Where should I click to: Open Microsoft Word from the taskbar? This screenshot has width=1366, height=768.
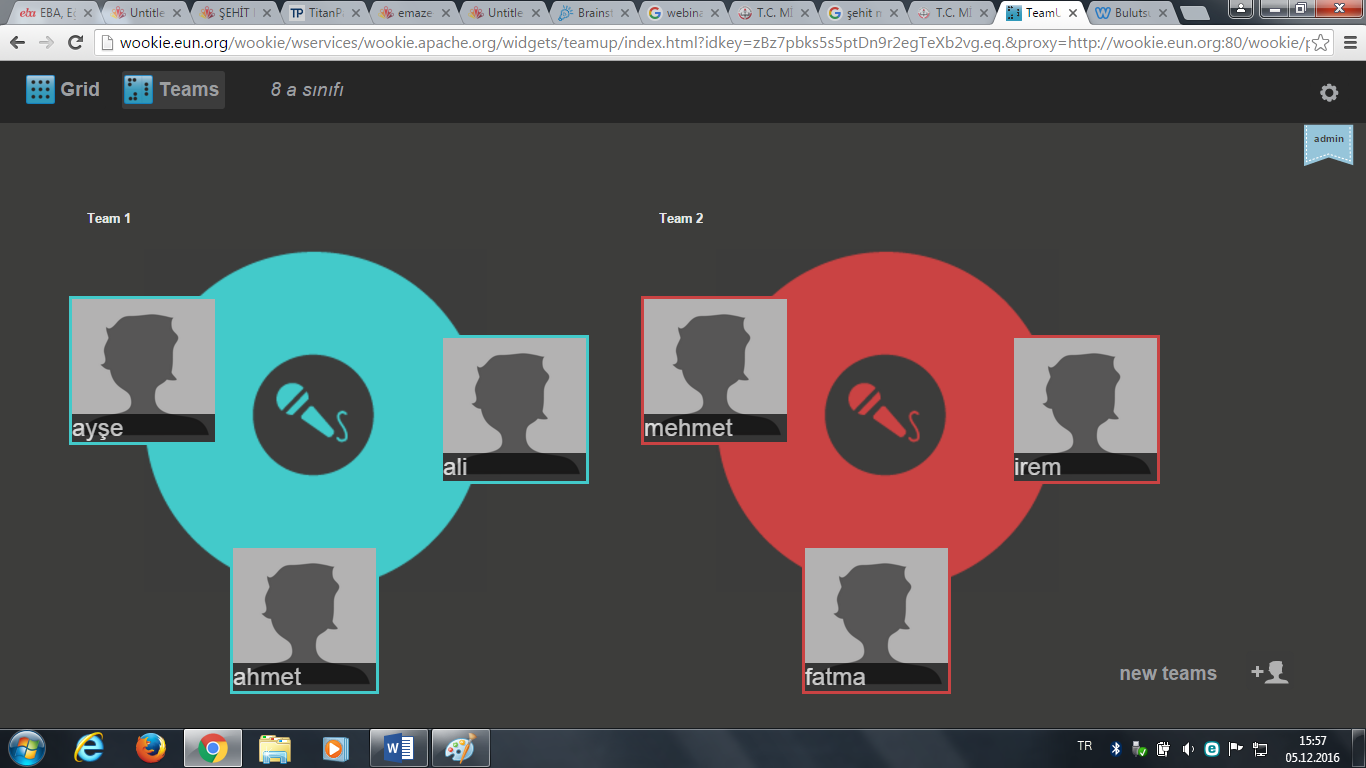(x=398, y=747)
